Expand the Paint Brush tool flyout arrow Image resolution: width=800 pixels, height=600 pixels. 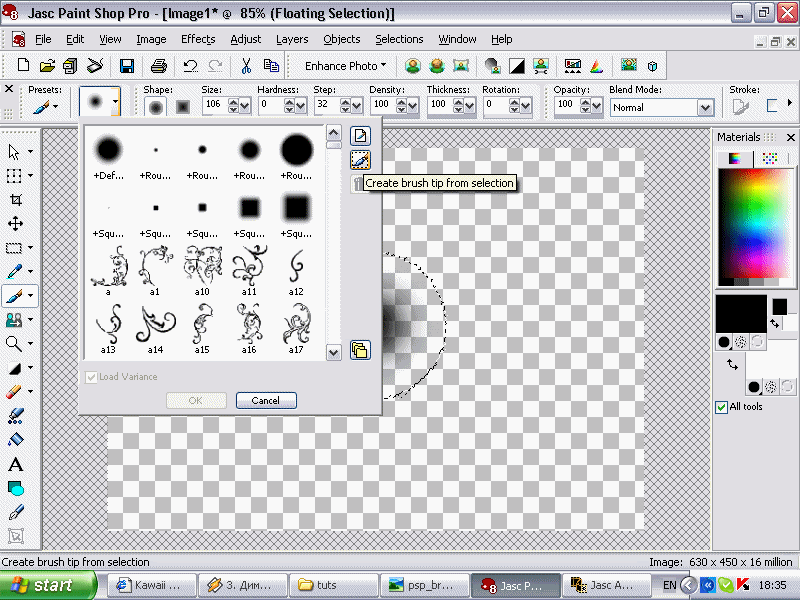click(x=31, y=295)
